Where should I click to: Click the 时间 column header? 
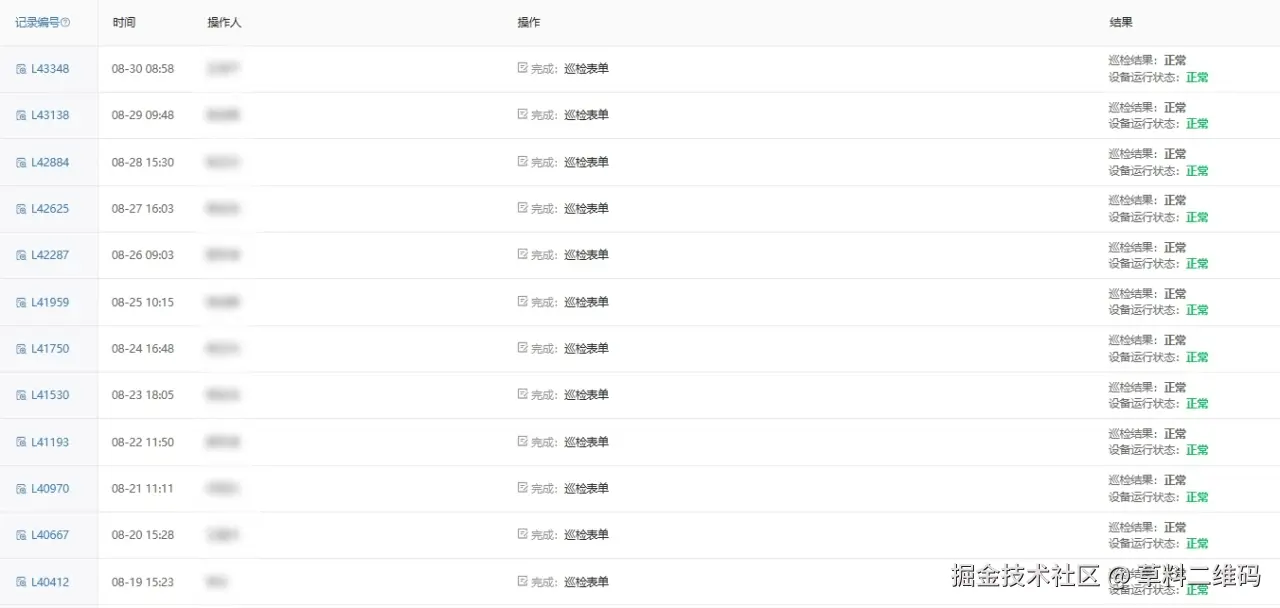point(123,22)
